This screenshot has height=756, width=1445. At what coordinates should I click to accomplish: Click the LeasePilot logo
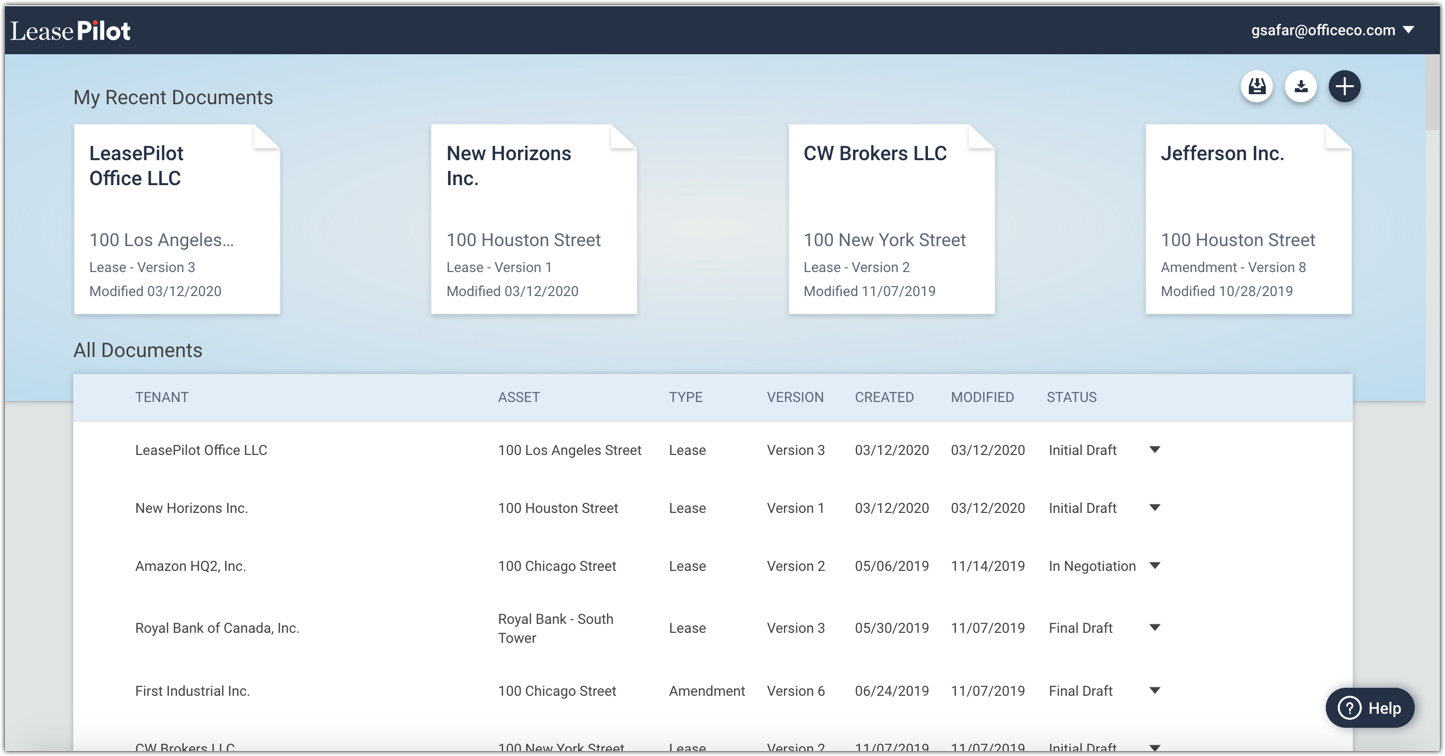click(x=71, y=30)
